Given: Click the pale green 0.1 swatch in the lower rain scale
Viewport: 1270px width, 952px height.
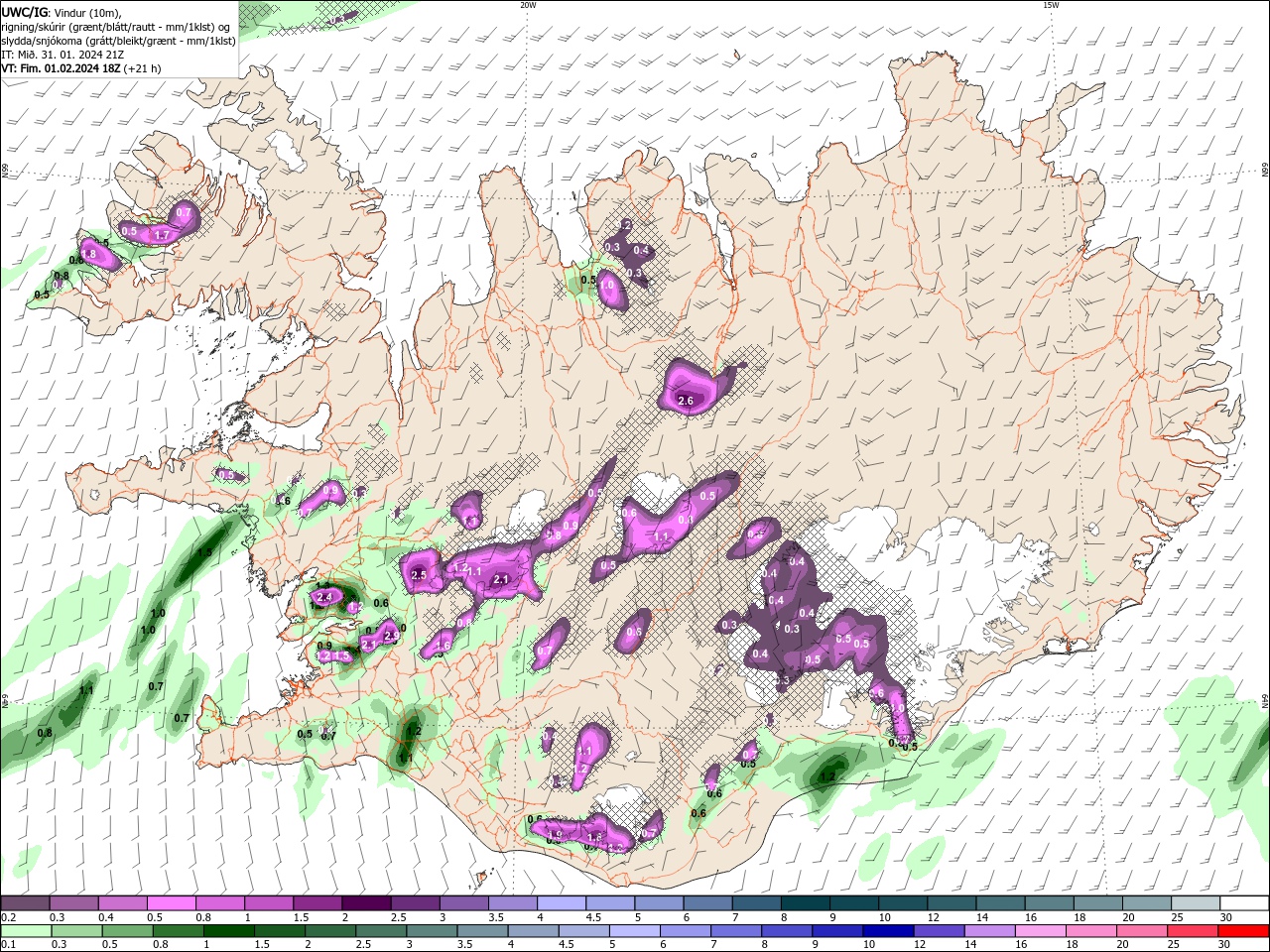Looking at the screenshot, I should [25, 931].
